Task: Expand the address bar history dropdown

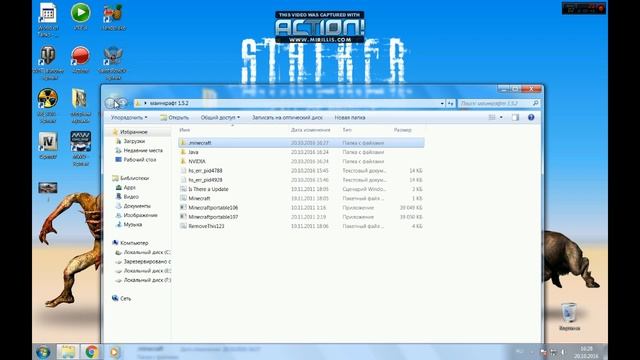Action: click(x=442, y=104)
